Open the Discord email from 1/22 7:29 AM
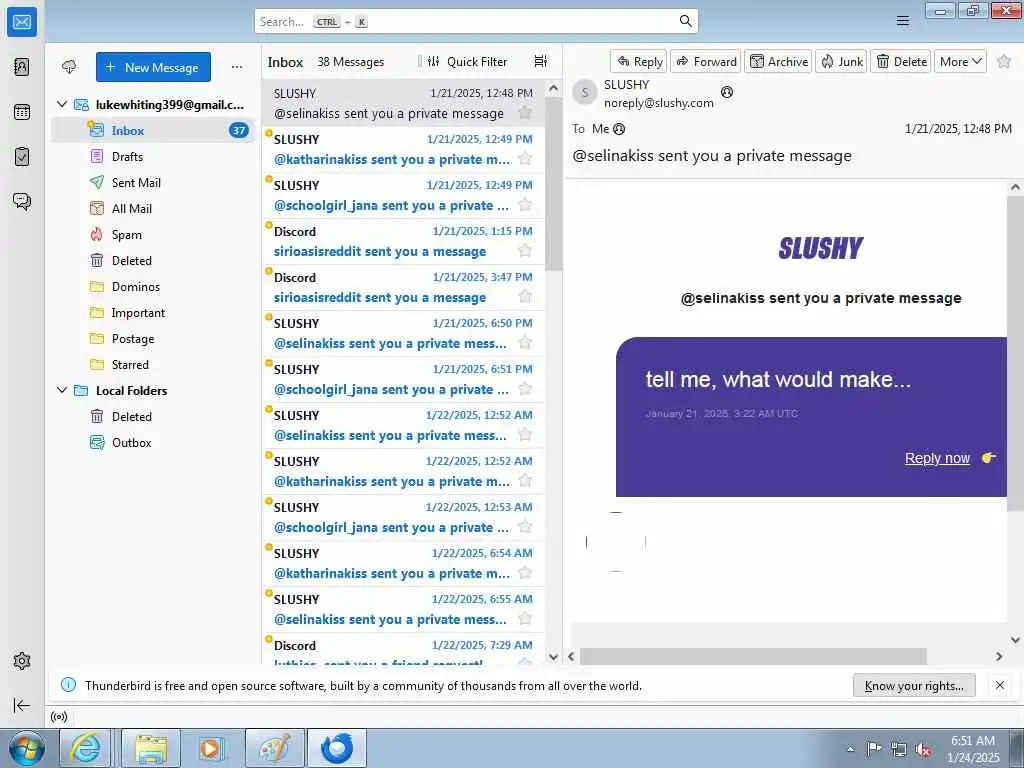Screen dimensions: 1024x768 click(x=403, y=649)
